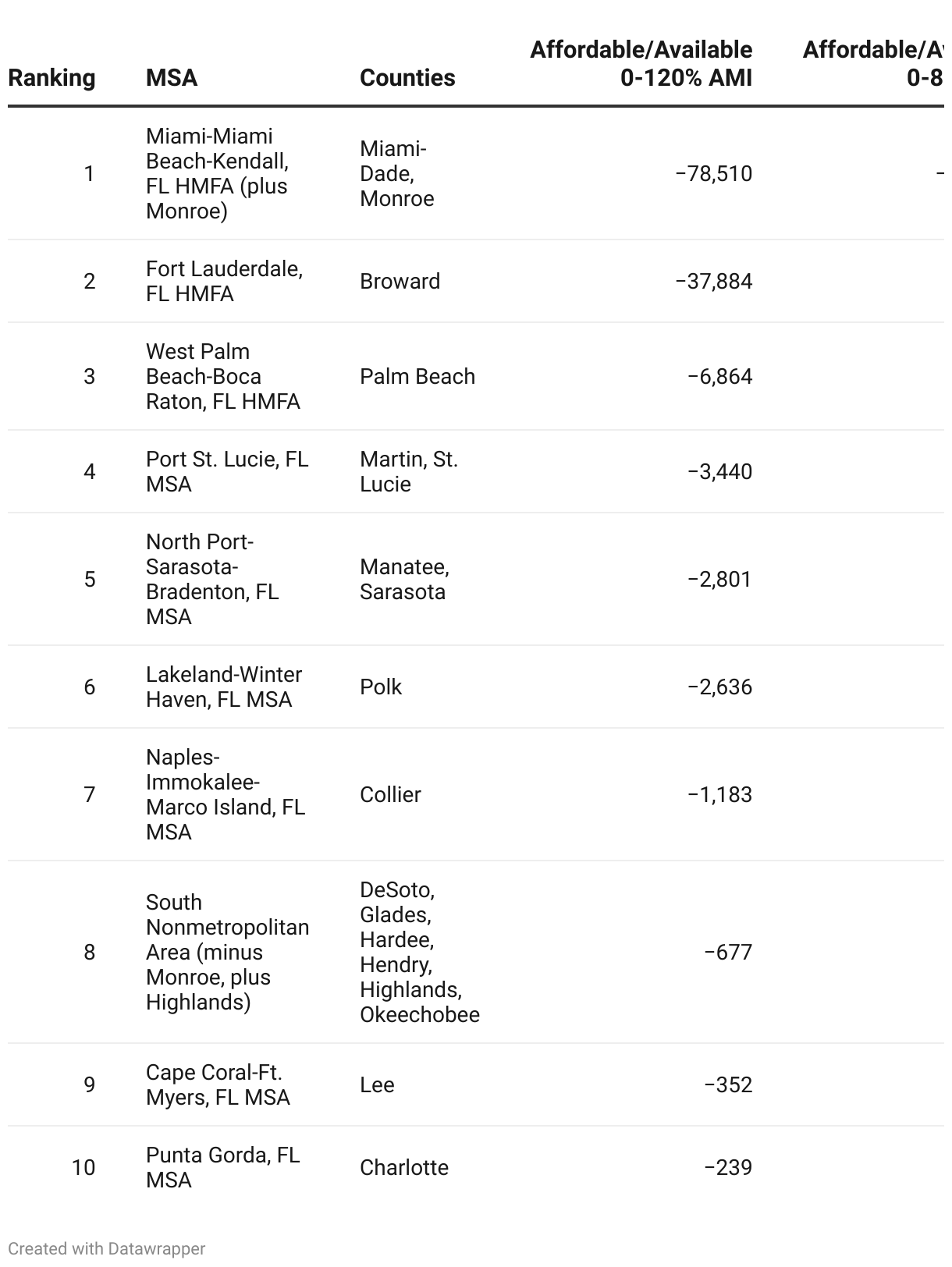Click the Port St. Lucie MSA cell

(x=227, y=471)
